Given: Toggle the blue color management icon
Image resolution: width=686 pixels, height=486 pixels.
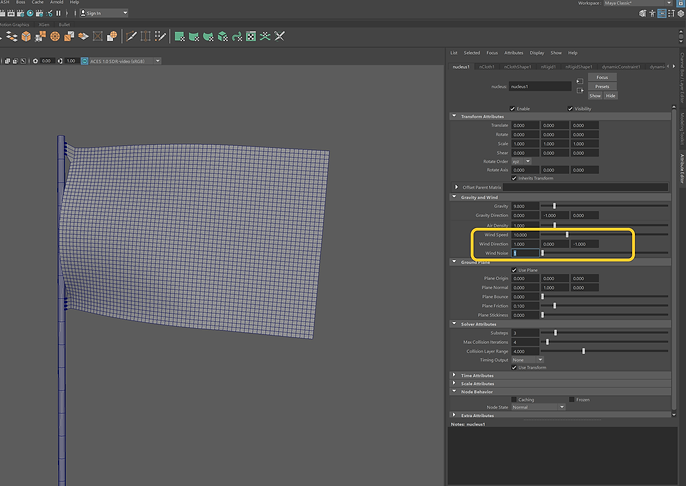Looking at the screenshot, I should (x=85, y=61).
